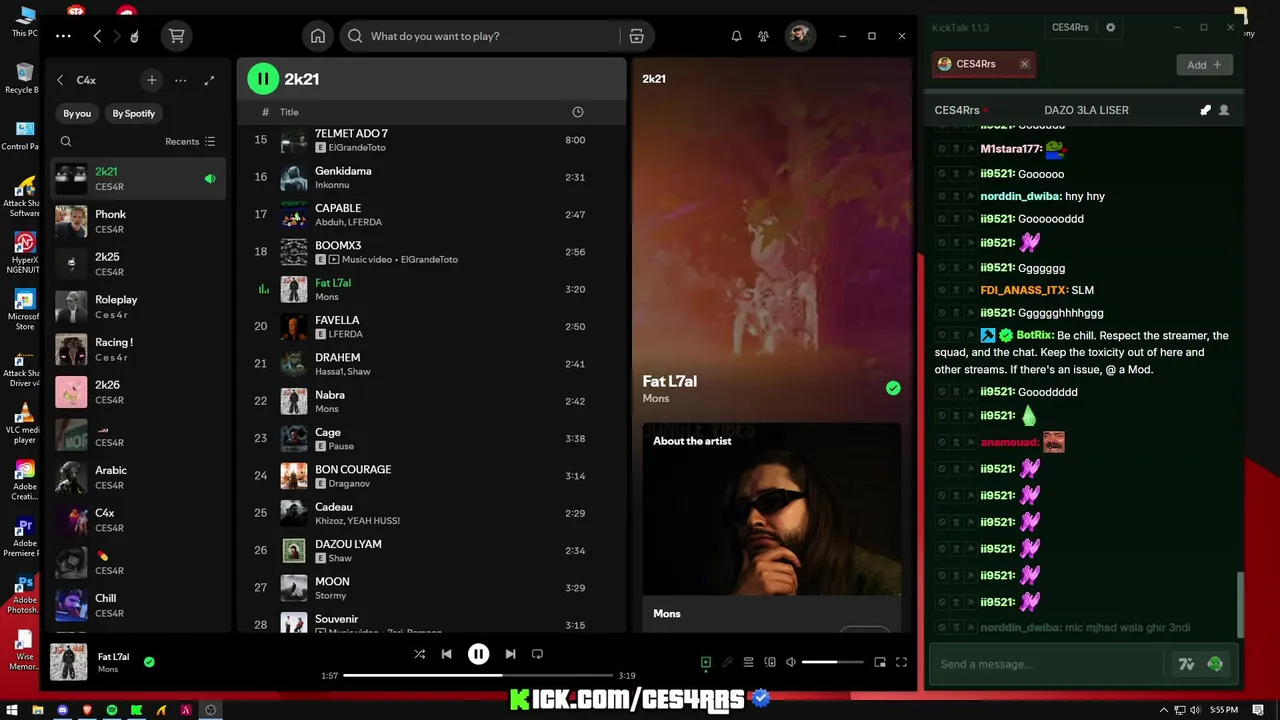Open the Arabic playlist

[138, 478]
